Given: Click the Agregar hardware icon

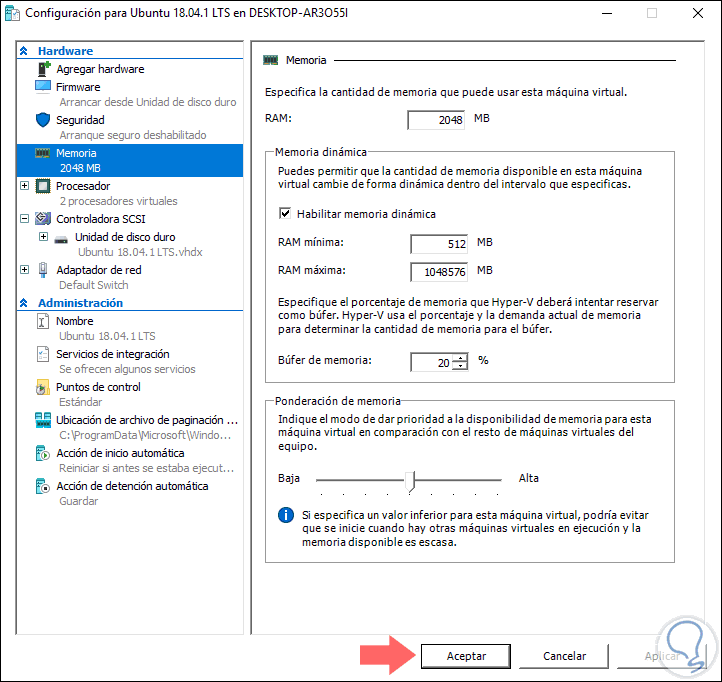Looking at the screenshot, I should pos(43,69).
